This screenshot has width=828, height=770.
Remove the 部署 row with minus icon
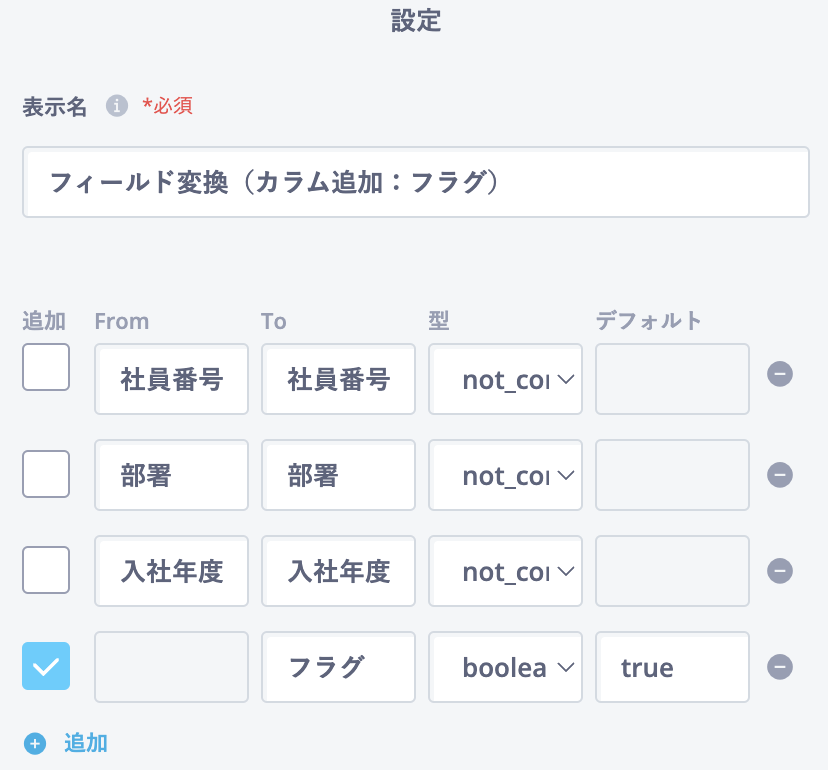780,475
